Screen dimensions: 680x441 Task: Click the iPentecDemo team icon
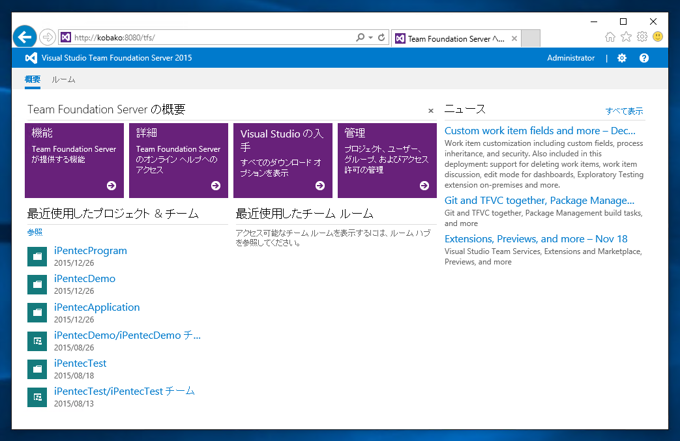coord(37,341)
